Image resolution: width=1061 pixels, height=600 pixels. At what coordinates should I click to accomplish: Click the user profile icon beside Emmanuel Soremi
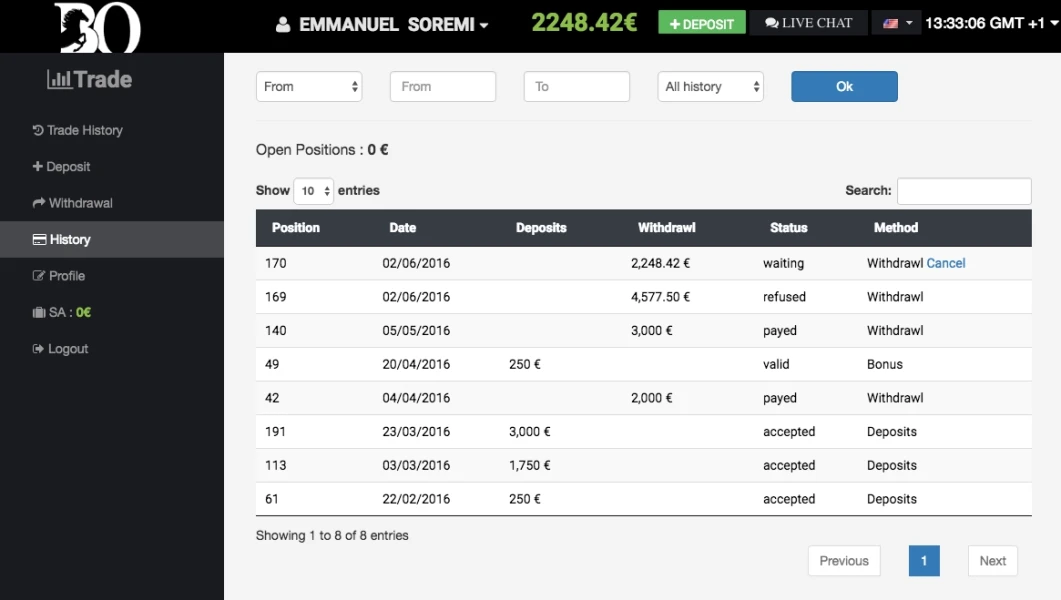[283, 25]
